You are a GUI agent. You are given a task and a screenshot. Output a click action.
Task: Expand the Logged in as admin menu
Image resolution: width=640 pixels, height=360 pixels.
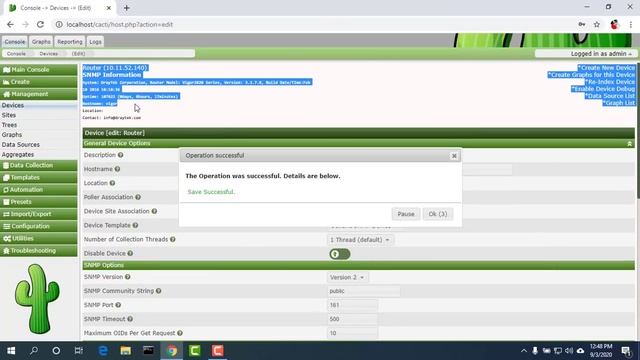(x=601, y=53)
